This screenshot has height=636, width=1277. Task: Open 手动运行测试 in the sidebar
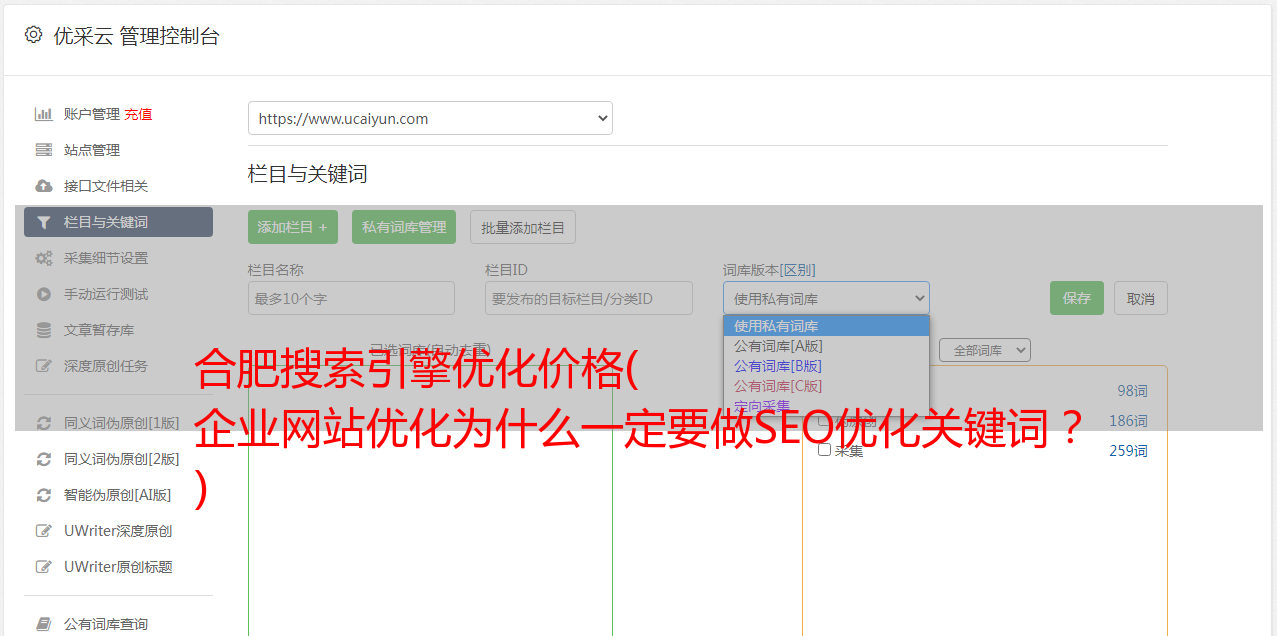click(106, 294)
